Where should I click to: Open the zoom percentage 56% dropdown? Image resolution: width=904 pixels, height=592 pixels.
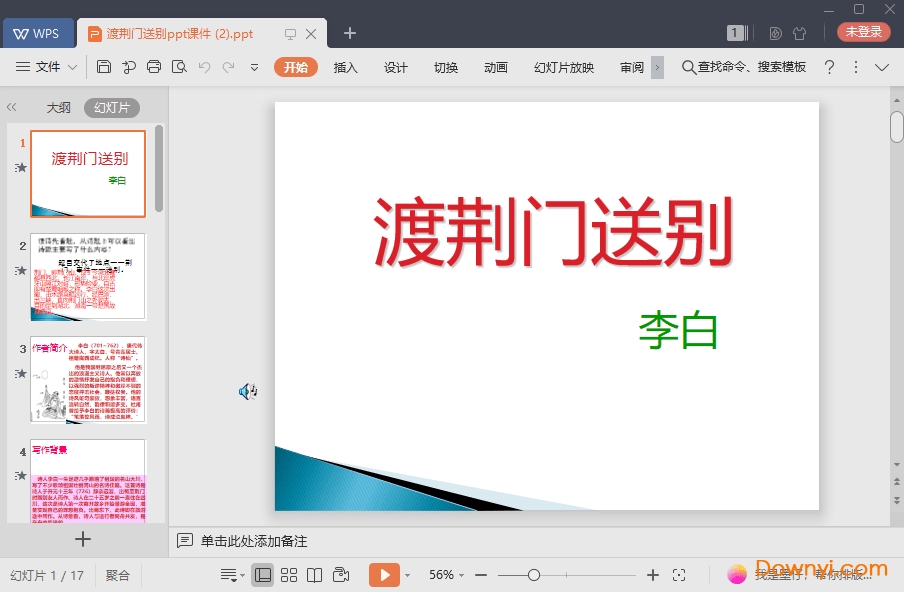[443, 575]
